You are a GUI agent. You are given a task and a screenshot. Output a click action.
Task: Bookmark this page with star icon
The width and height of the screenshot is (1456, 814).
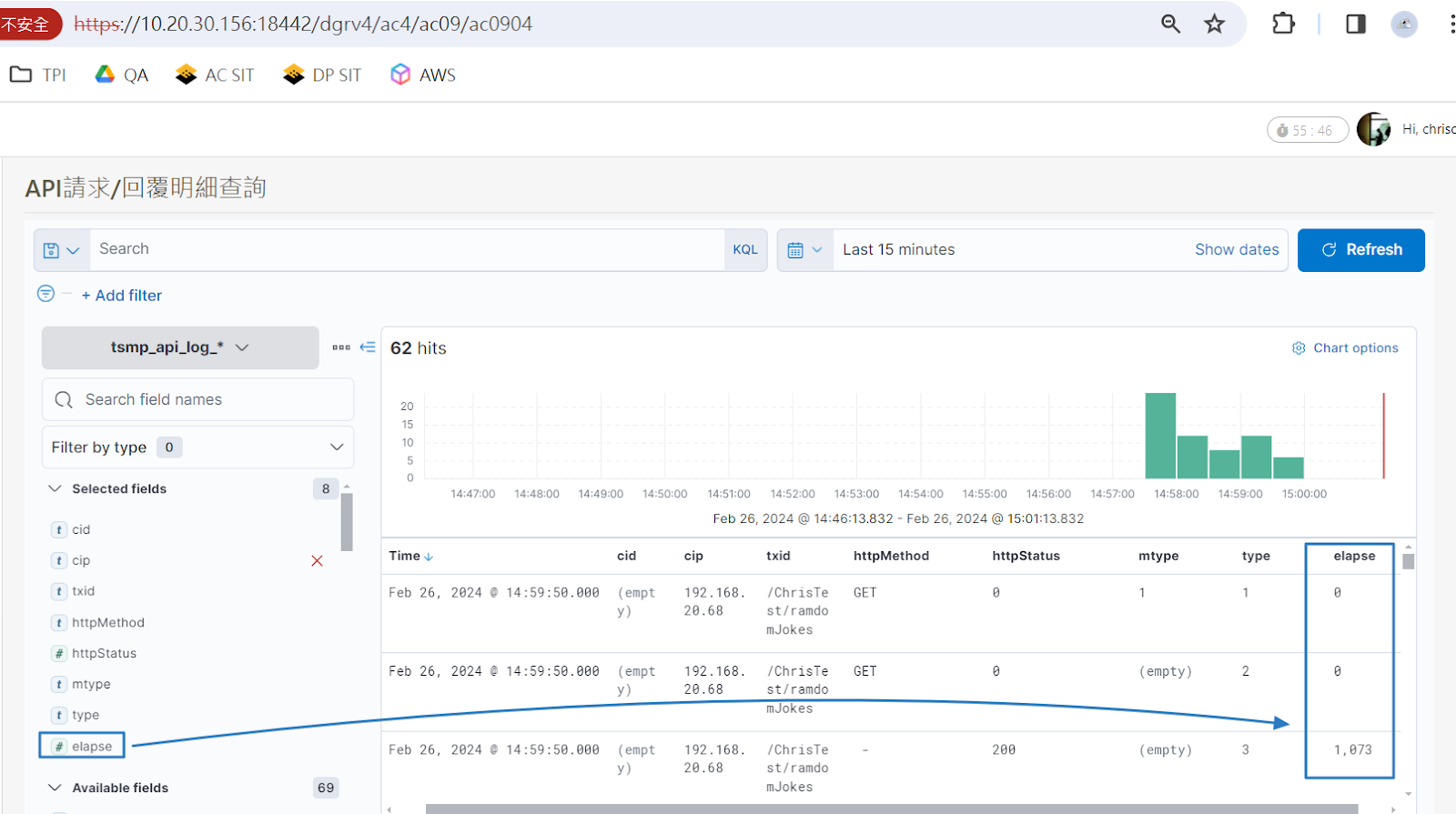1214,24
